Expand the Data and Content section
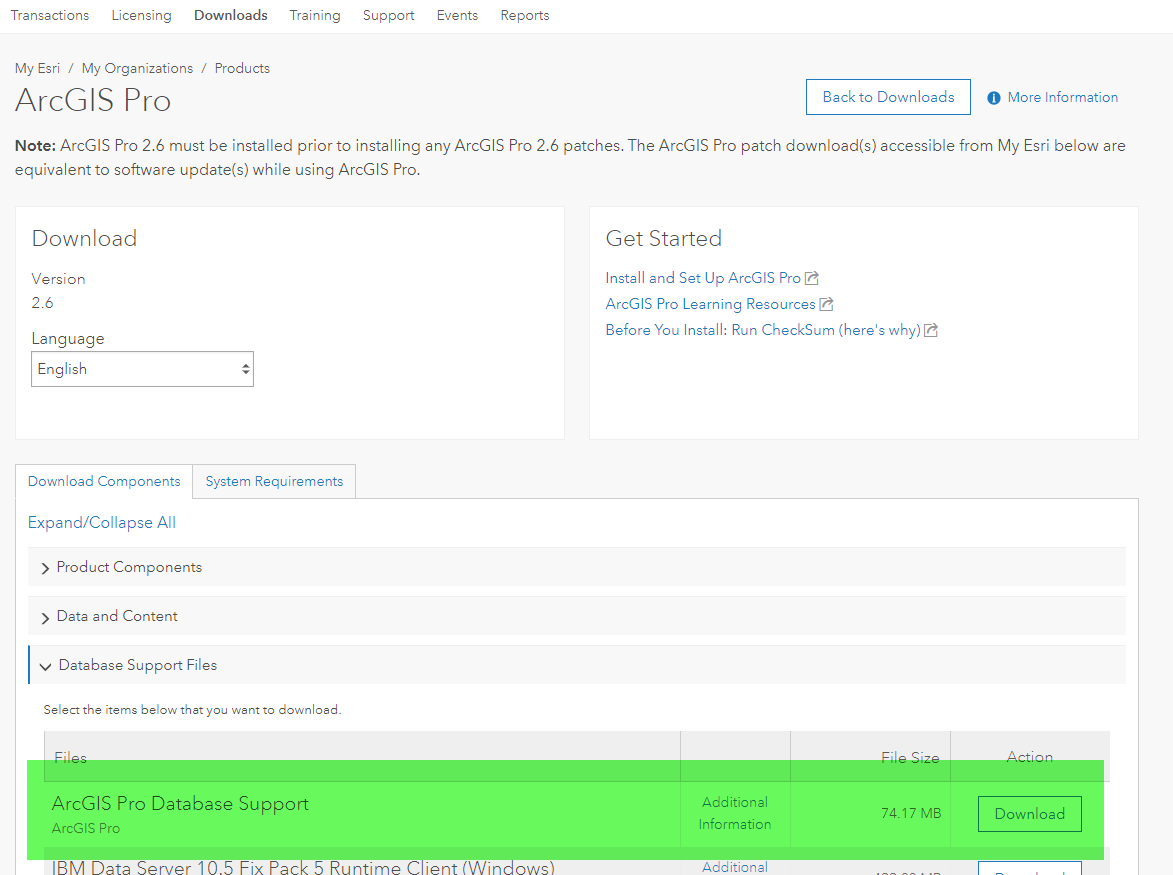1173x875 pixels. pos(577,616)
